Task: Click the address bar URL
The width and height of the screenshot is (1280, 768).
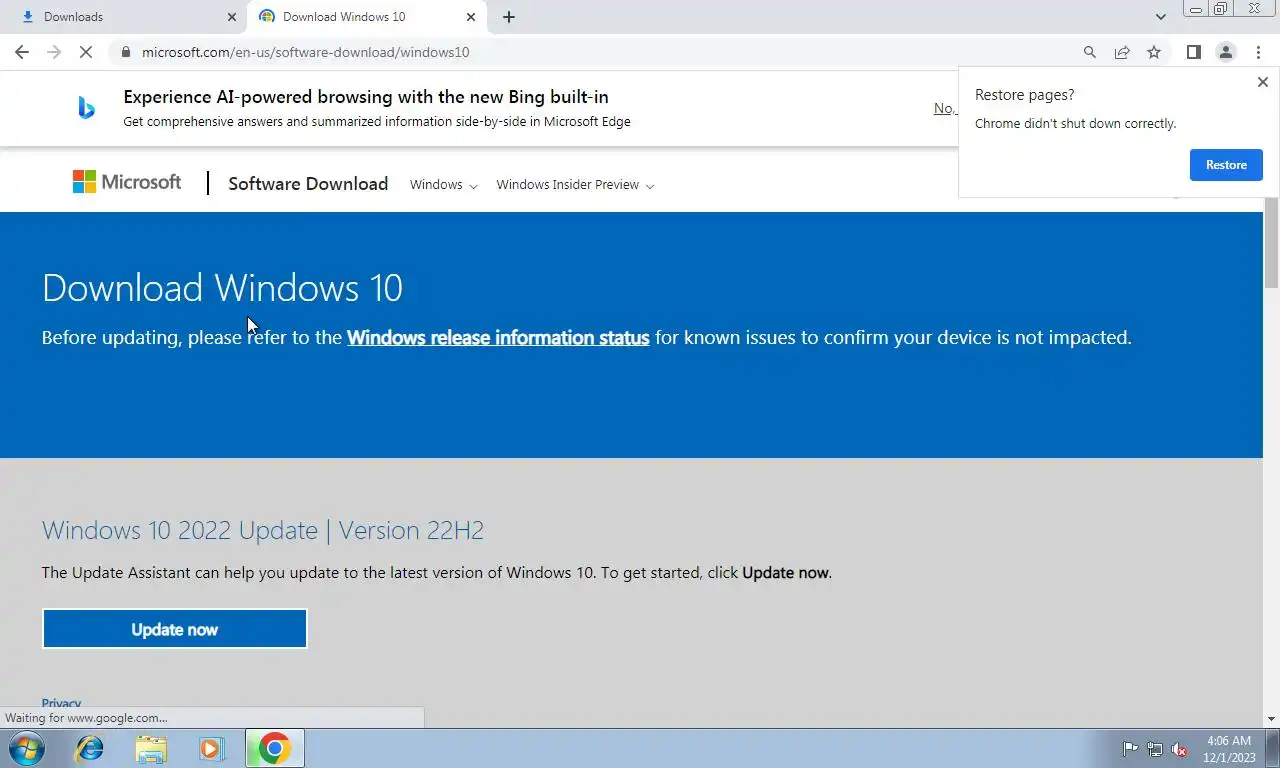Action: tap(305, 52)
